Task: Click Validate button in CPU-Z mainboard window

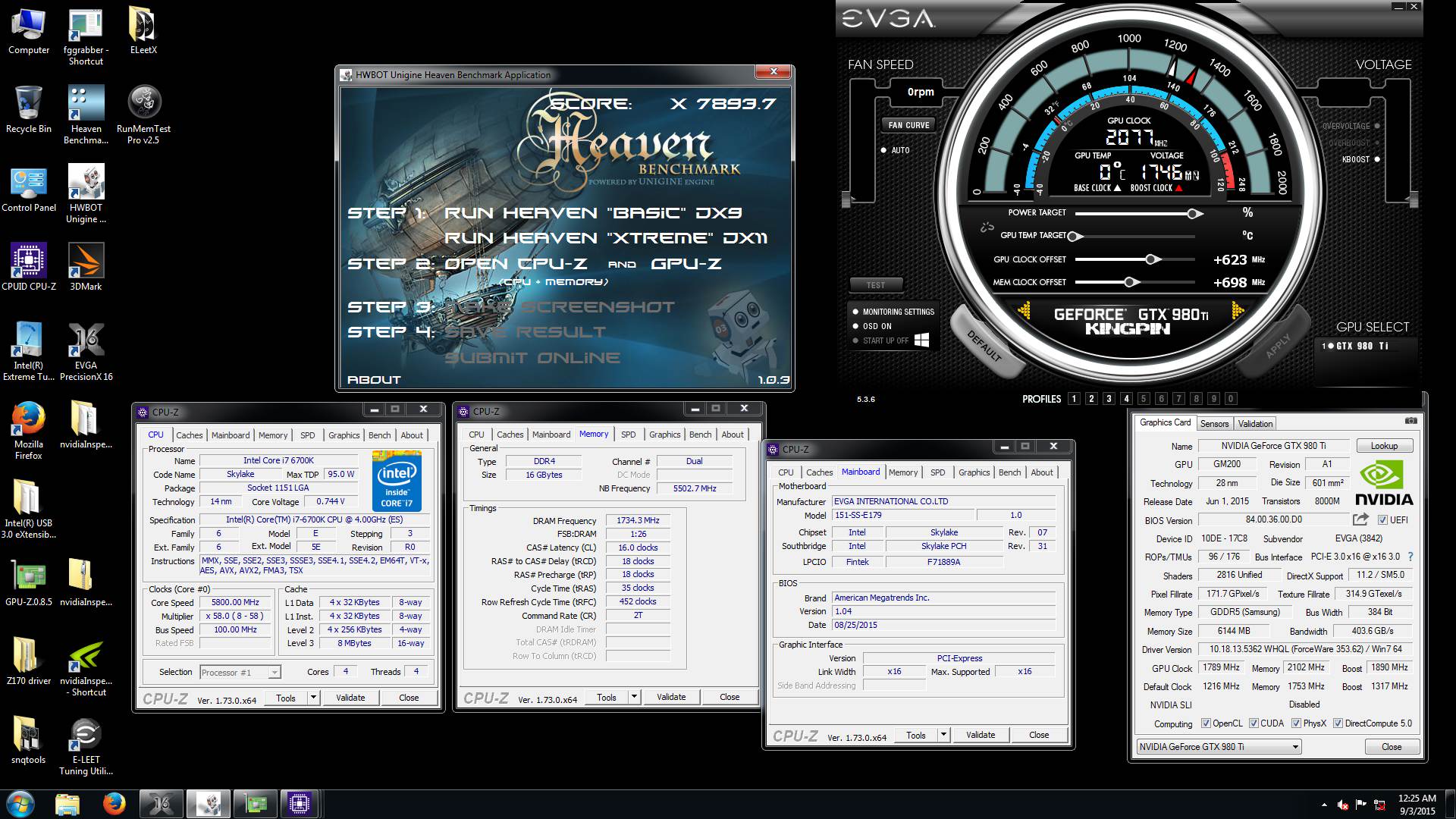Action: (980, 735)
